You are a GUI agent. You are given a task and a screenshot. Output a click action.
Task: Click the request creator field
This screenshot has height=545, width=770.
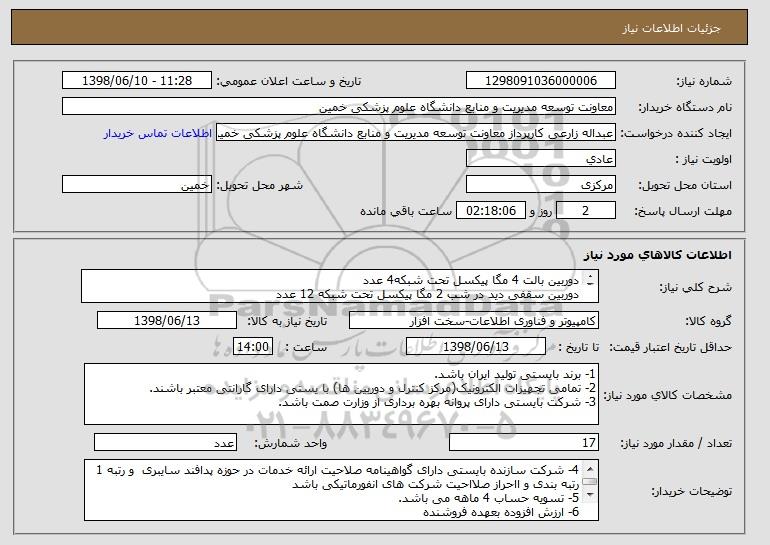point(416,133)
